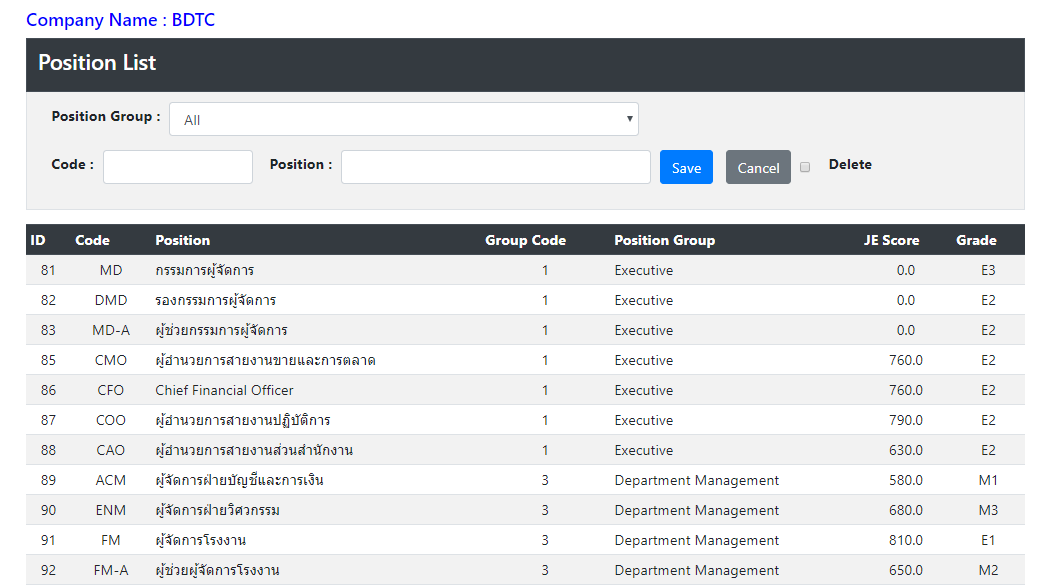Screen dimensions: 1047x587
Task: Toggle the Delete checkbox
Action: 805,167
